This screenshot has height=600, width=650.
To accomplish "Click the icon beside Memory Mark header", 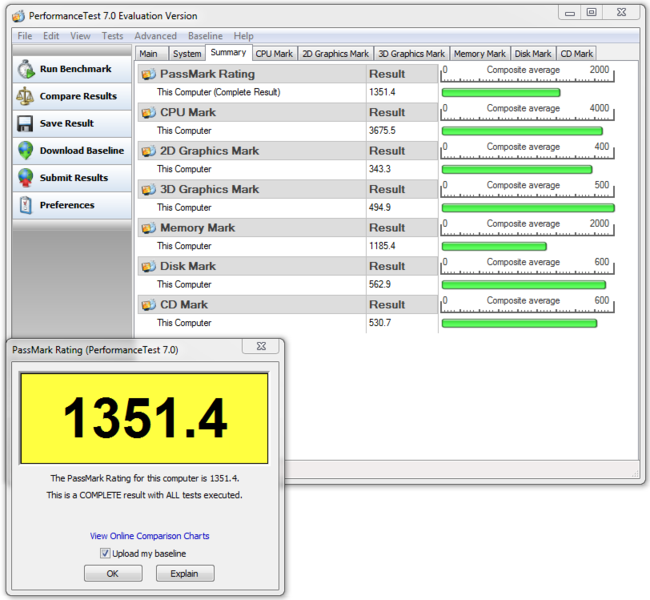I will pyautogui.click(x=148, y=228).
